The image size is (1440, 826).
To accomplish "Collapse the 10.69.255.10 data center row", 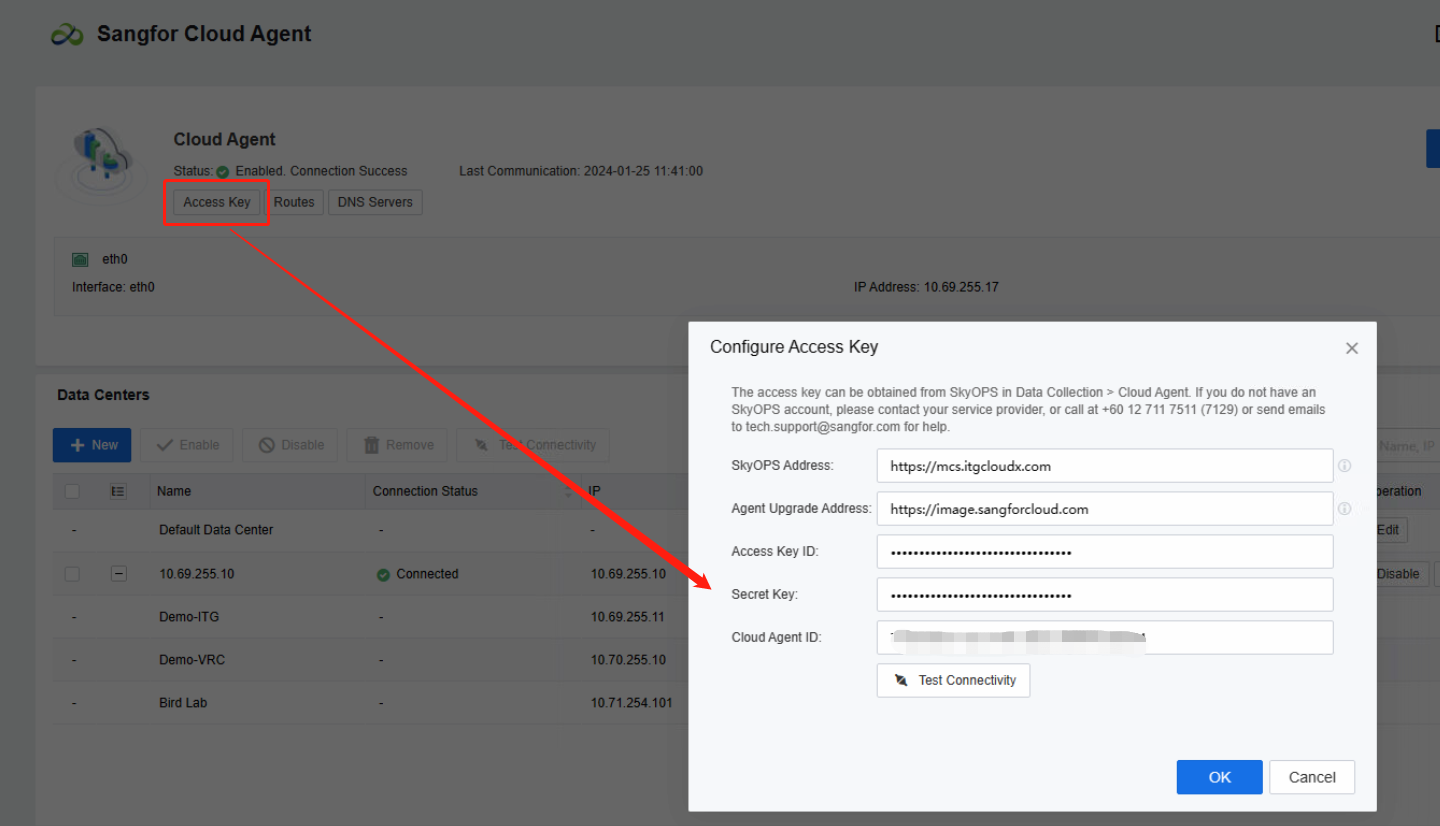I will (118, 573).
